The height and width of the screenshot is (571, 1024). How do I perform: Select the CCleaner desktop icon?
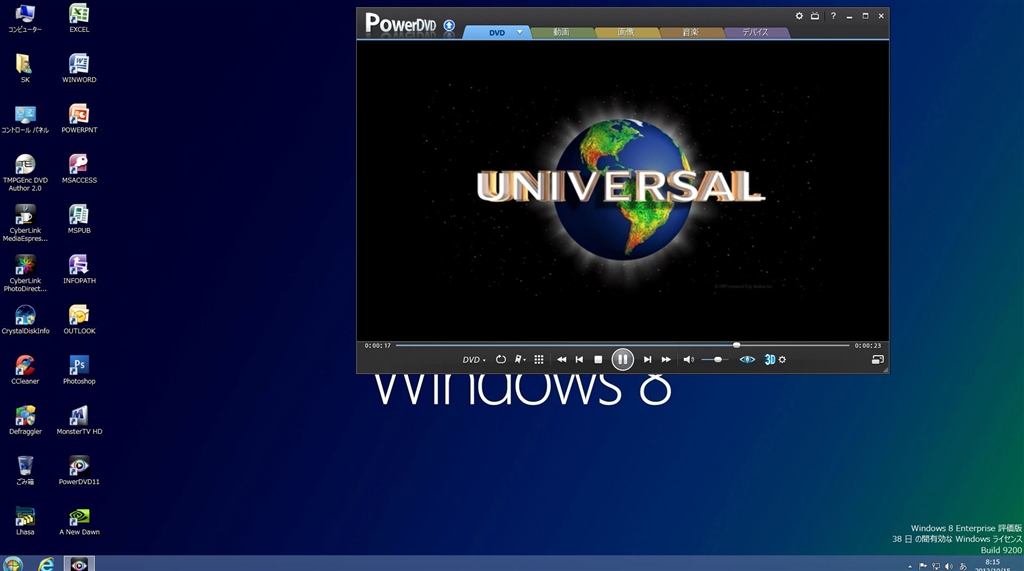(25, 370)
